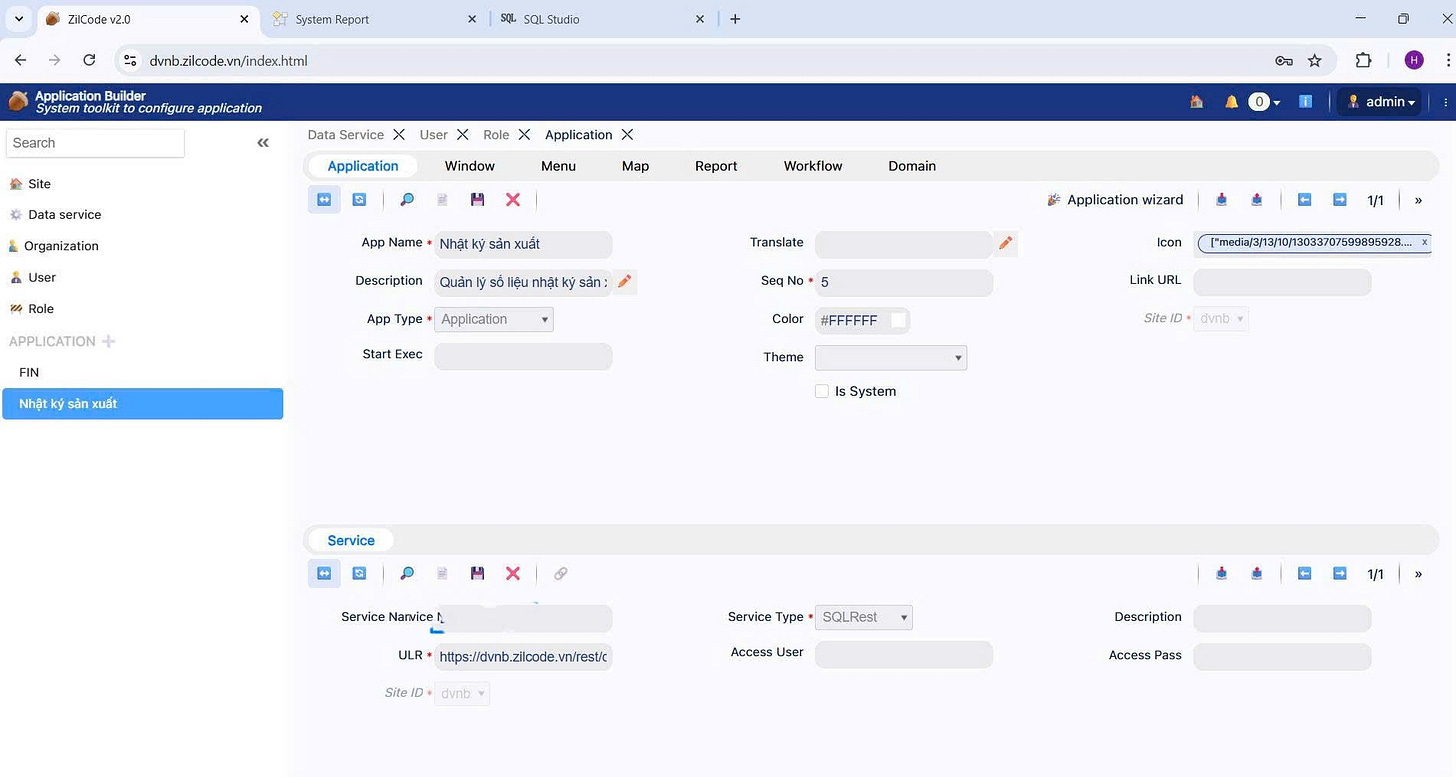Remove the Icon media file entry
Image resolution: width=1456 pixels, height=777 pixels.
coord(1425,242)
